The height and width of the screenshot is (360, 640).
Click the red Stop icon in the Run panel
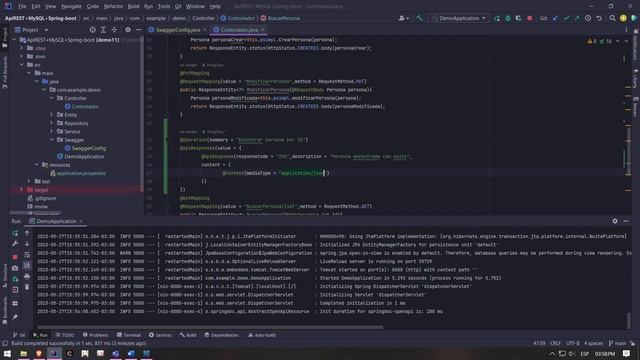tap(15, 257)
